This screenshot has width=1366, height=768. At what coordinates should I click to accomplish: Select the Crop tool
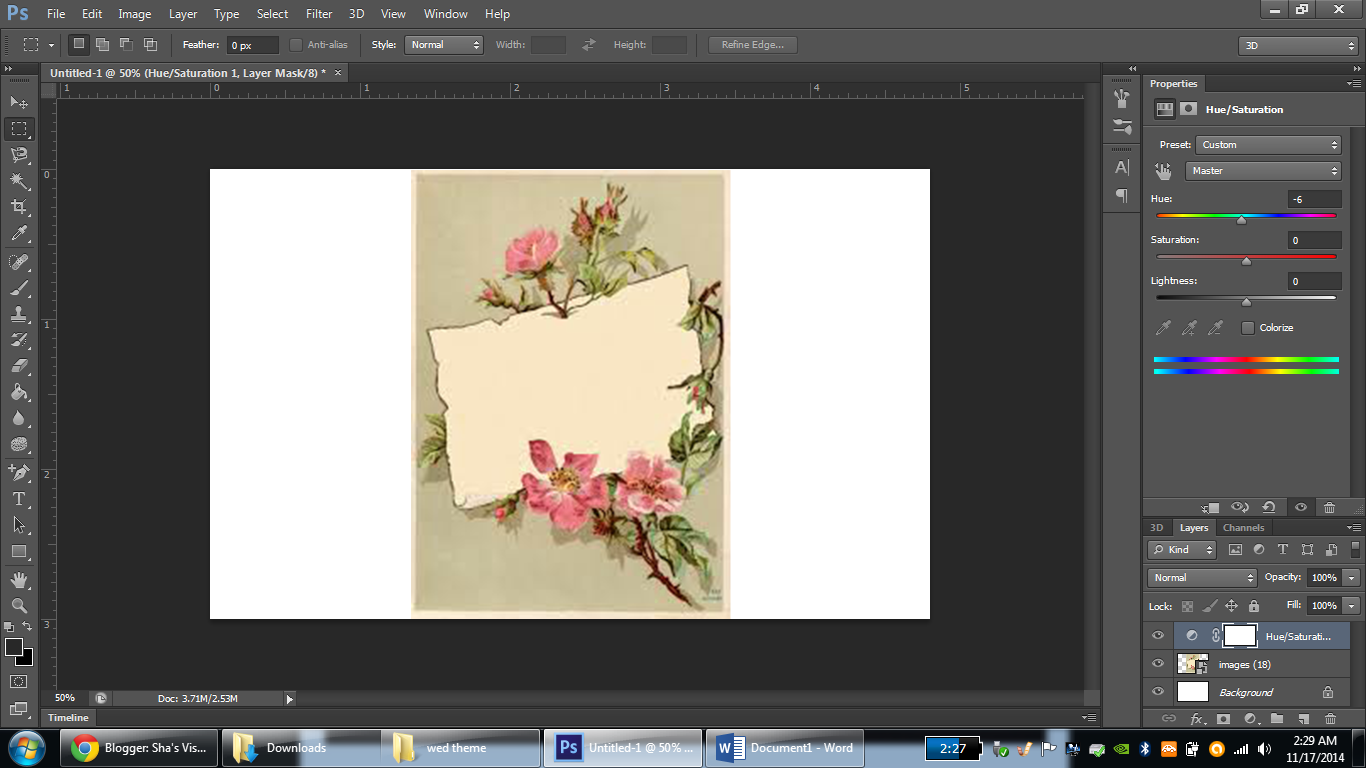(19, 207)
